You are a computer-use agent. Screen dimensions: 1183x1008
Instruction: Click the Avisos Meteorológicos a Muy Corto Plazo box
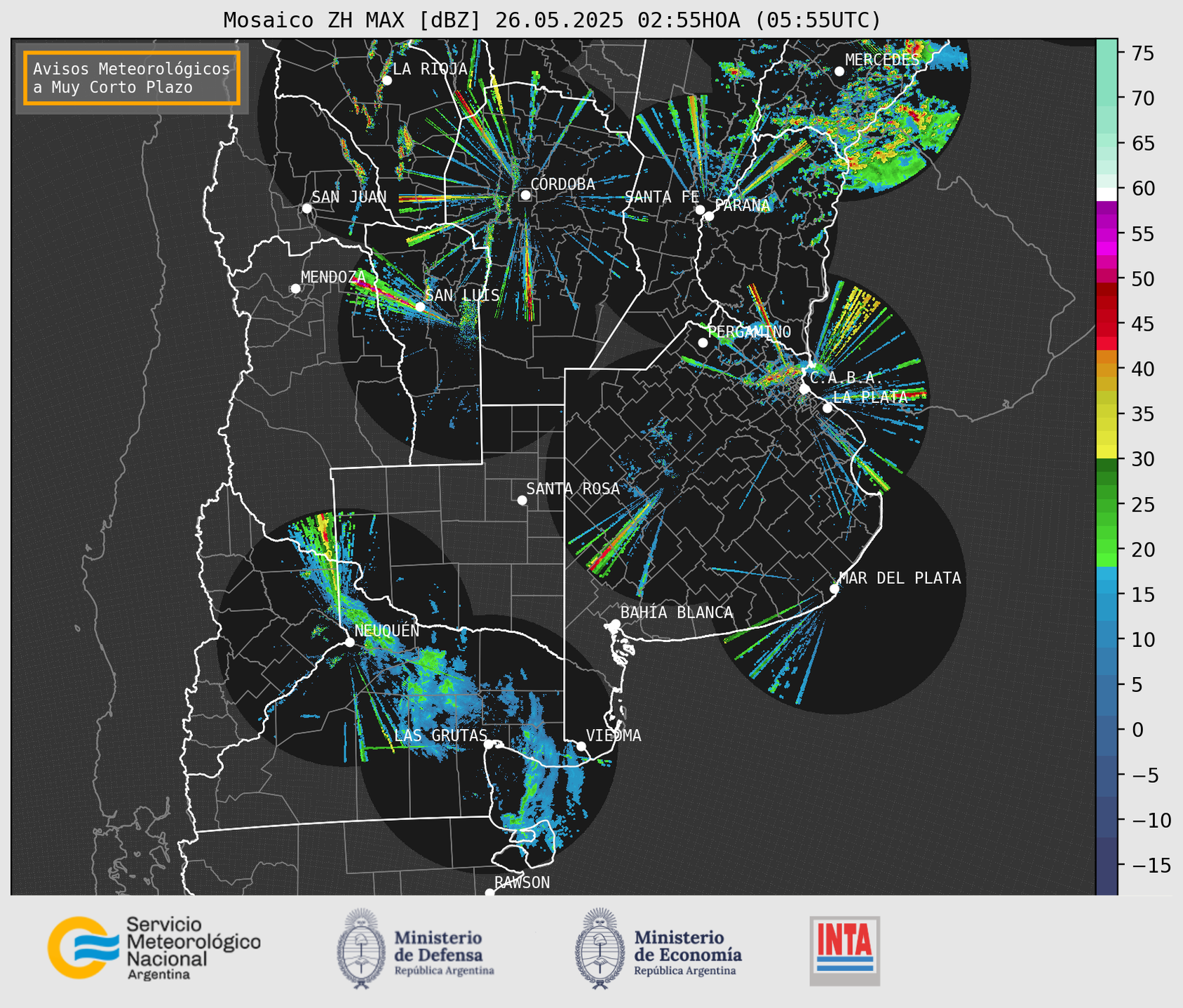[x=132, y=78]
